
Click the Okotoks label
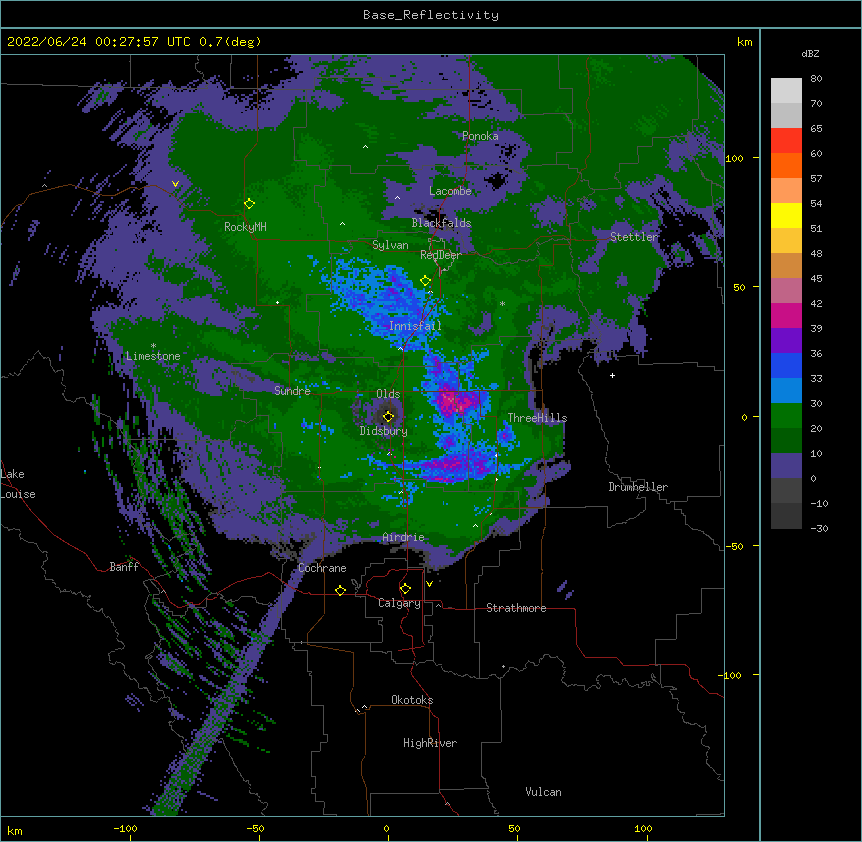click(x=412, y=700)
